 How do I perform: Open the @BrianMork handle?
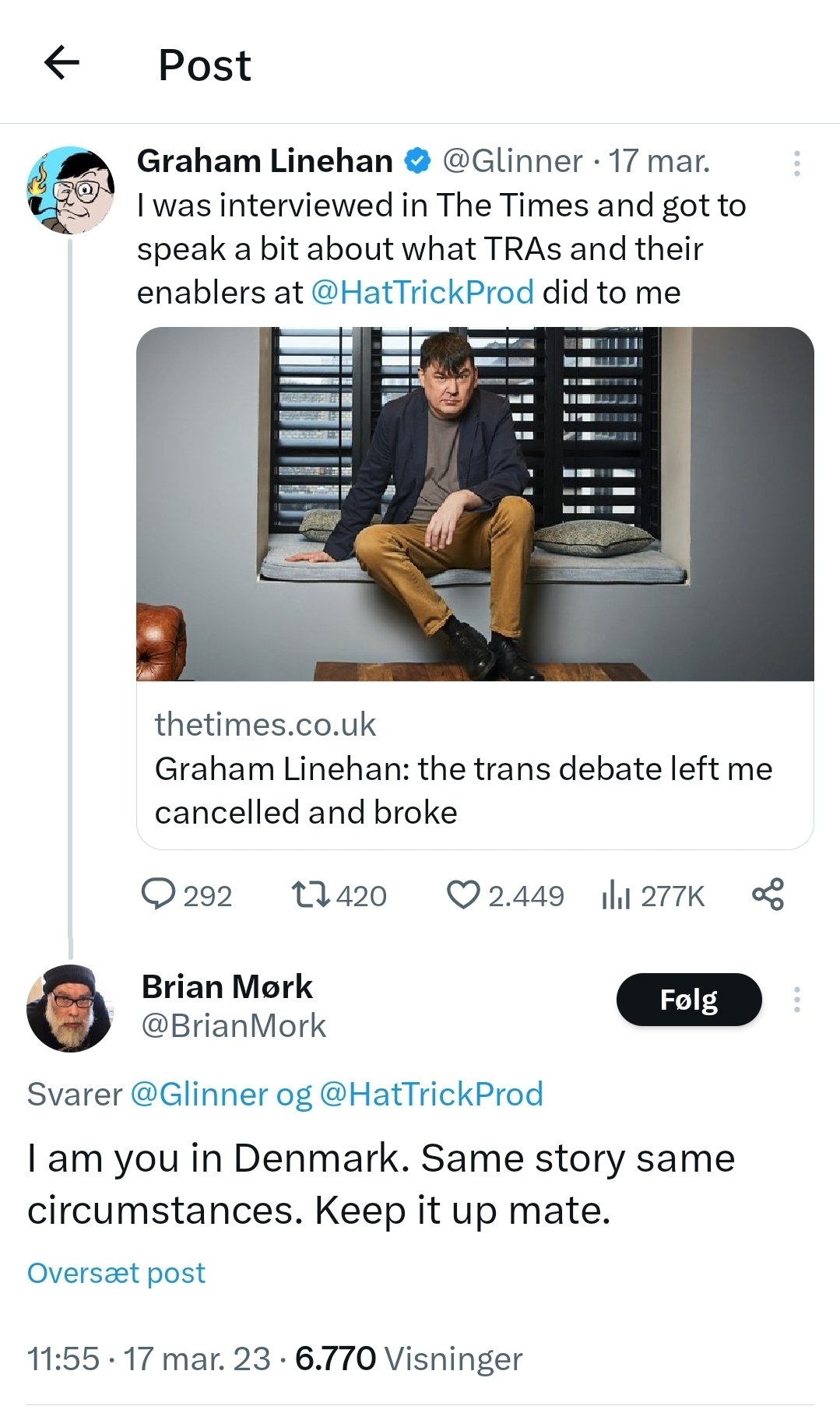coord(234,1026)
